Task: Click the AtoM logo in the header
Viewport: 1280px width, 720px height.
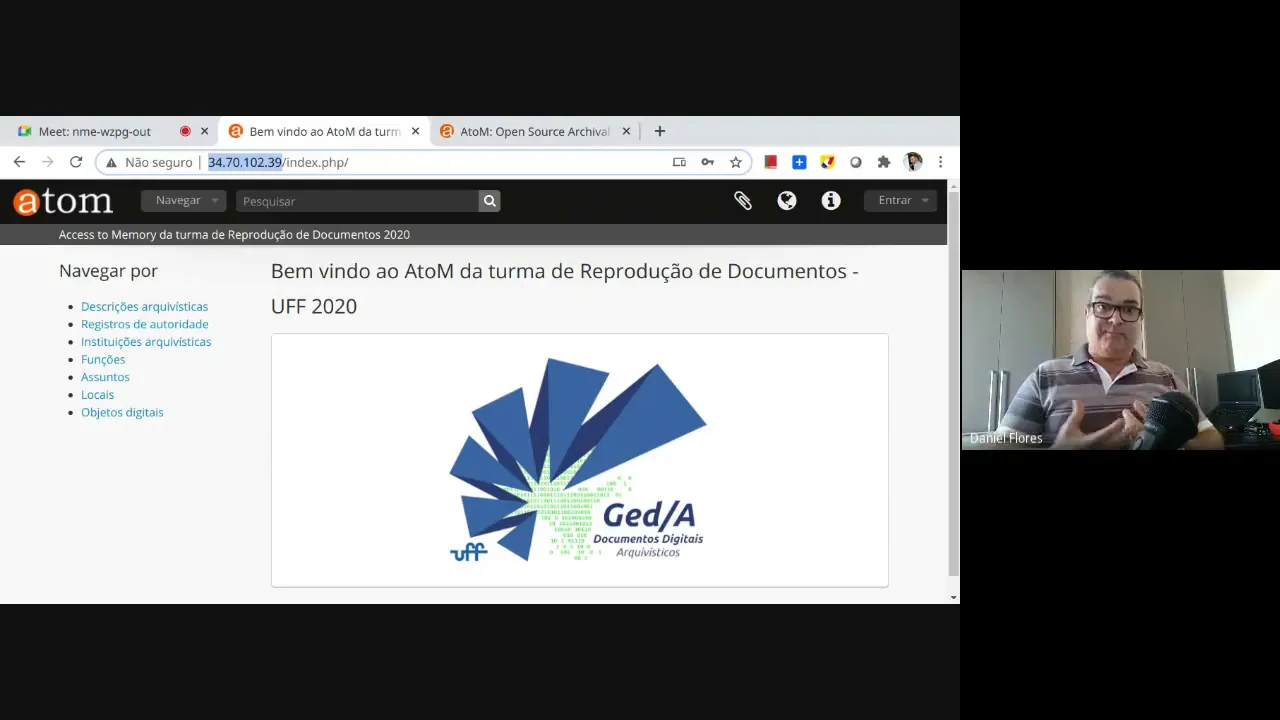Action: (x=63, y=202)
